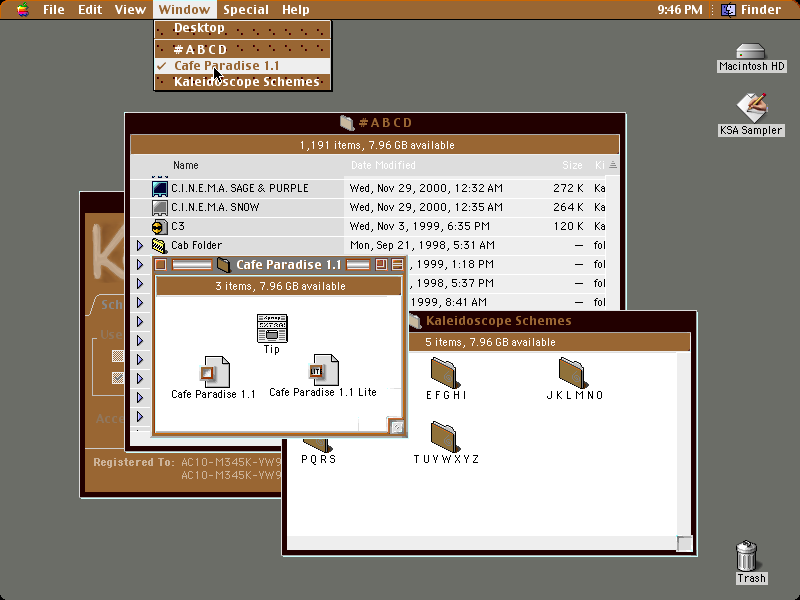Close the open Window menu title
This screenshot has width=800, height=600.
[184, 10]
